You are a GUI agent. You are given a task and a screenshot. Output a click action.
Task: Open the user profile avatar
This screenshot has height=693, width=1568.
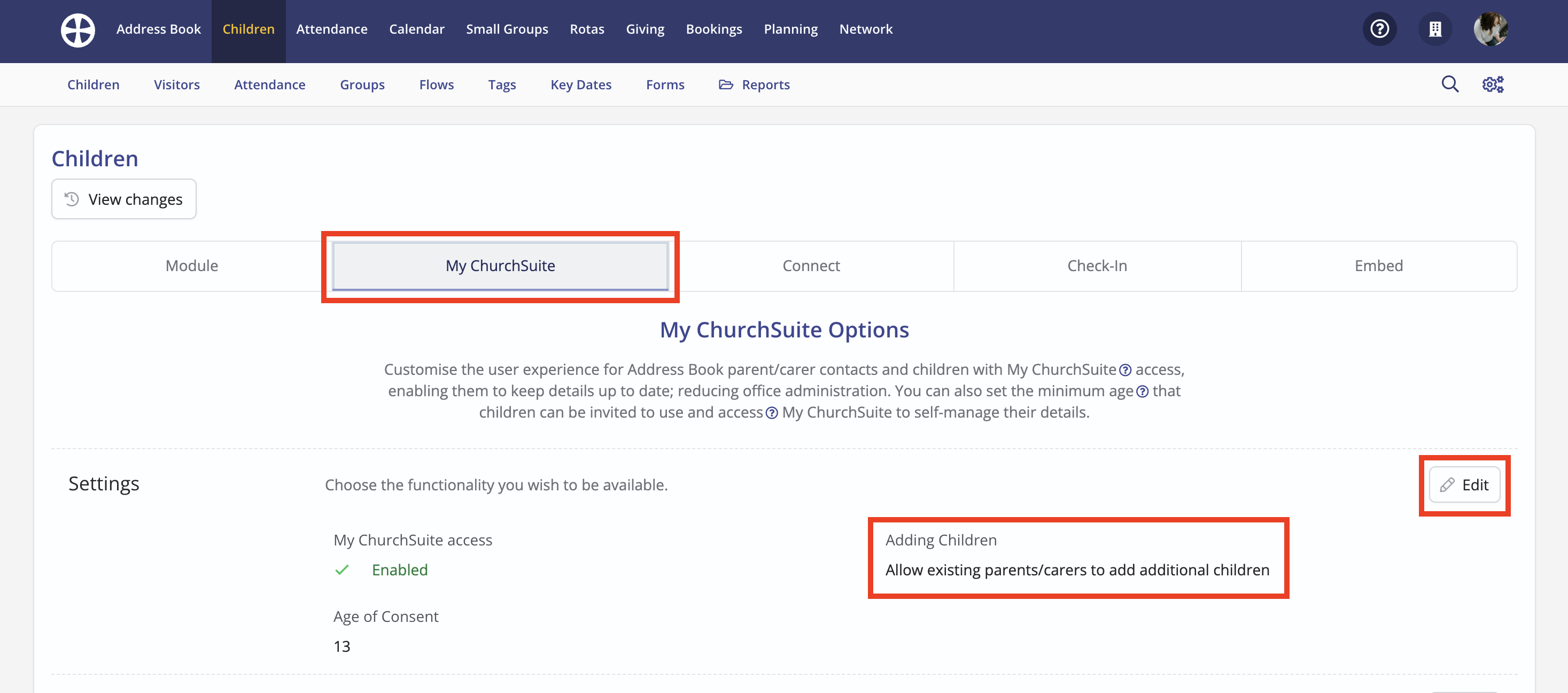[1491, 29]
